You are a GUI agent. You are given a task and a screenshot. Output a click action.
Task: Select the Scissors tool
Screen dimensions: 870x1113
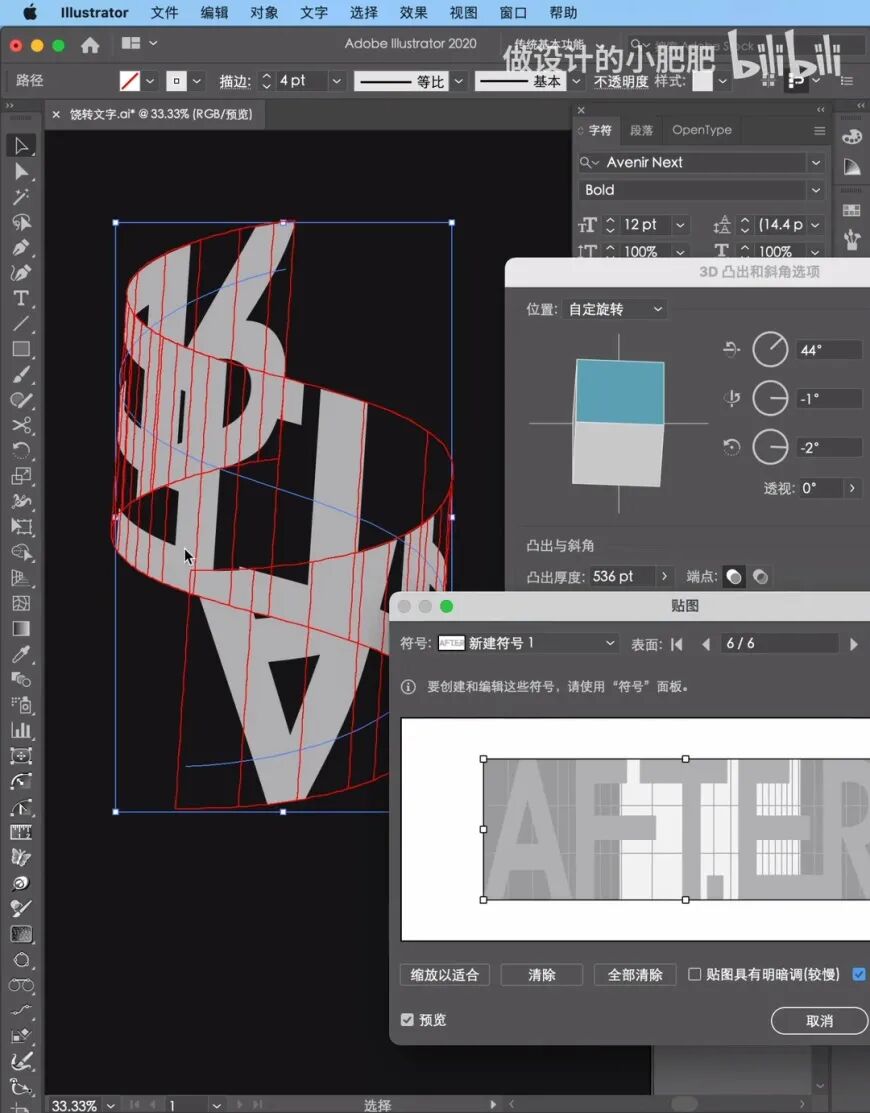click(21, 425)
